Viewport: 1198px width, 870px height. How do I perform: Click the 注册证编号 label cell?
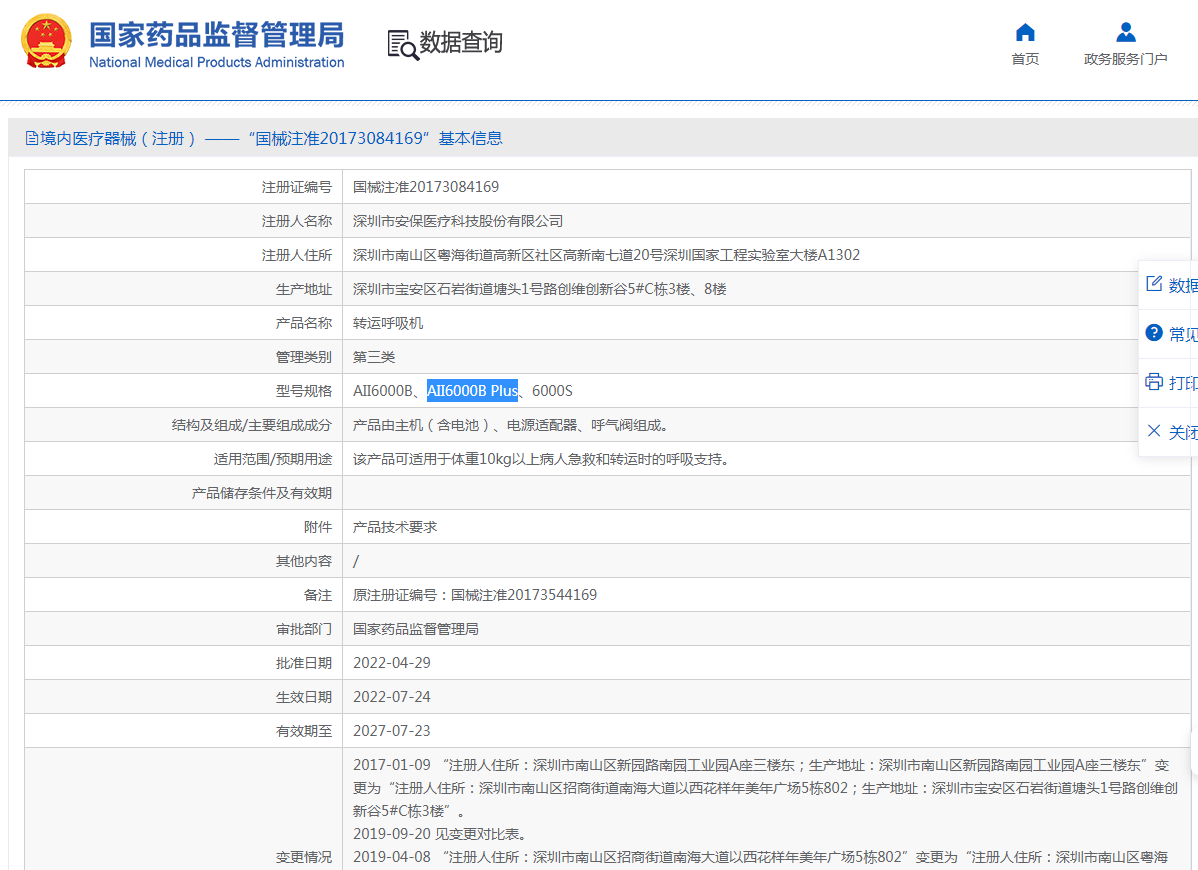pos(183,187)
